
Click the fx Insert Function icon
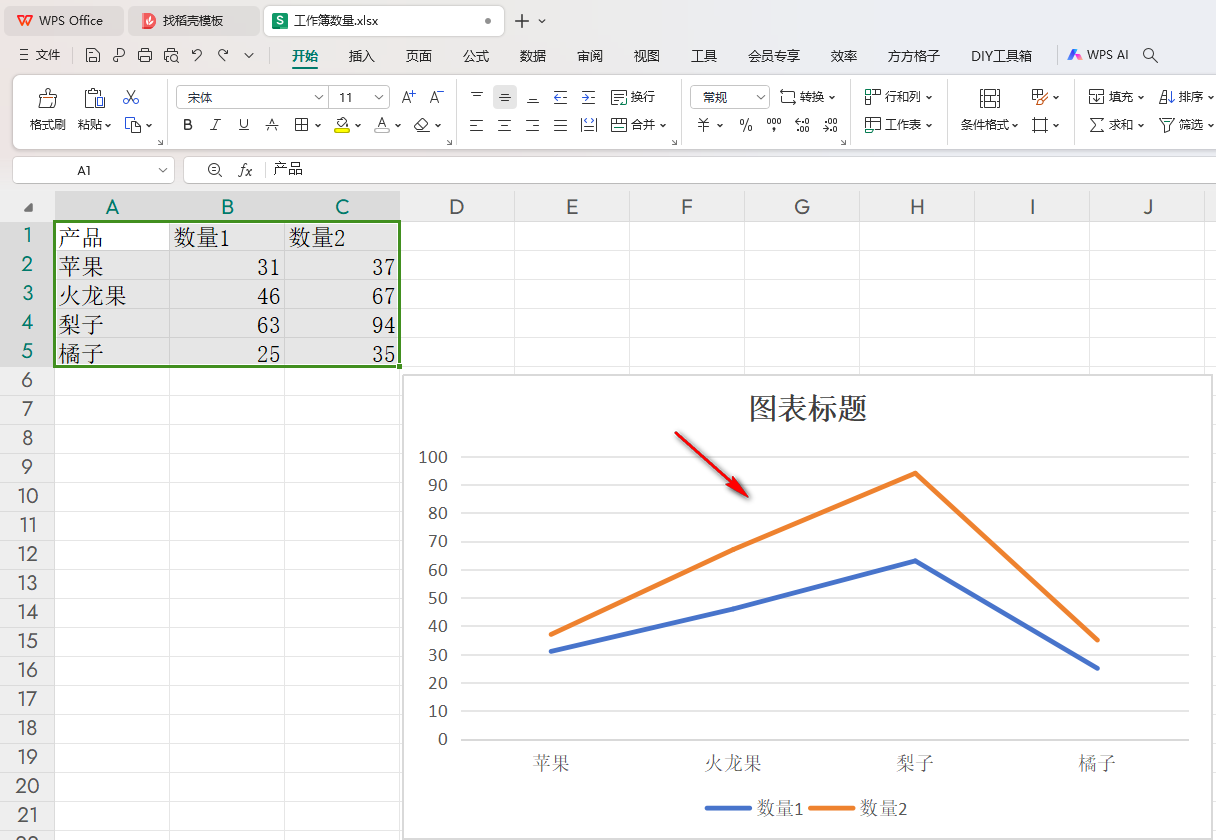pos(245,170)
